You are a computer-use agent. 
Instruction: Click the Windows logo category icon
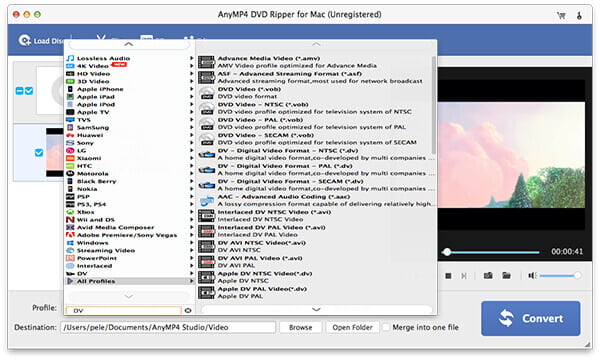pyautogui.click(x=70, y=243)
